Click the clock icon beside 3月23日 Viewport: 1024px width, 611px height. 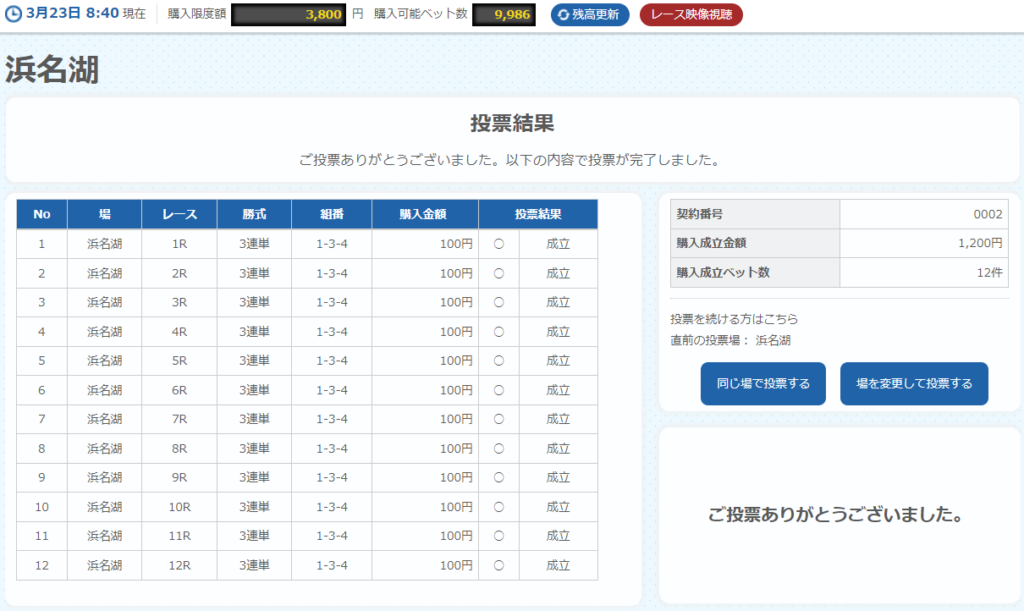13,14
